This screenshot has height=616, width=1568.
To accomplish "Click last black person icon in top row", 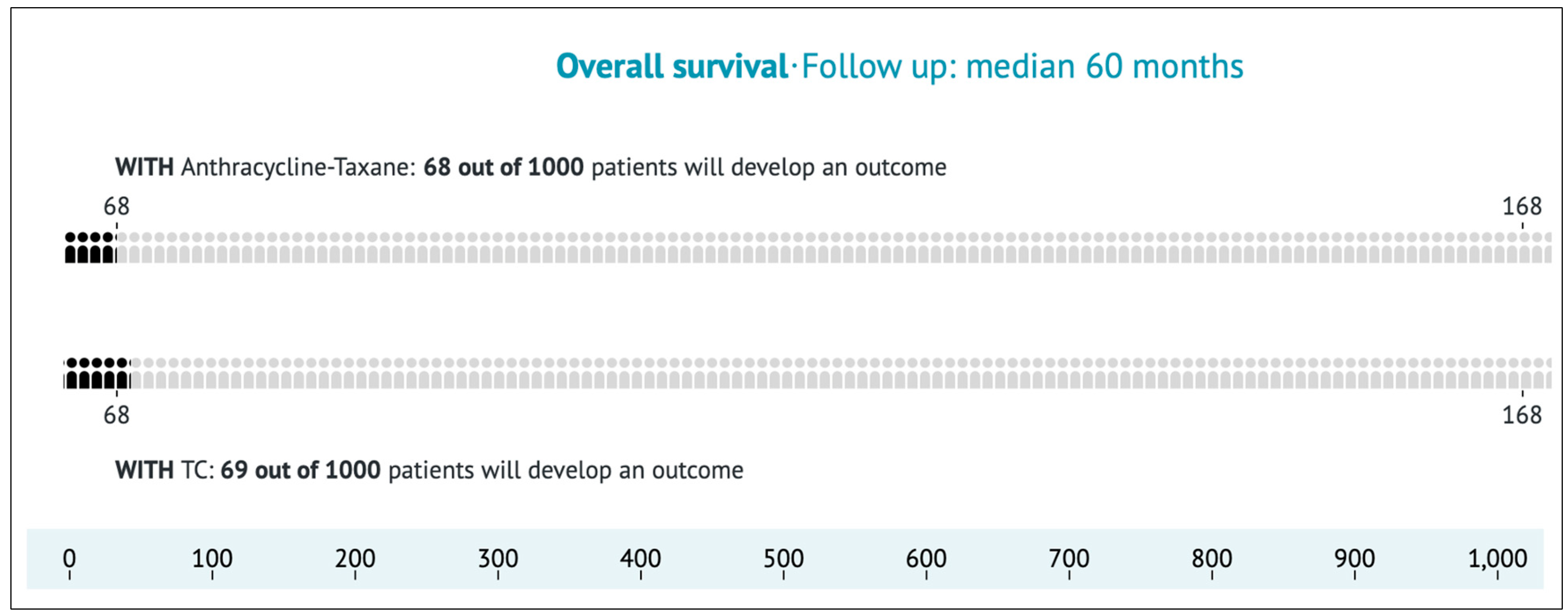I will click(x=109, y=248).
